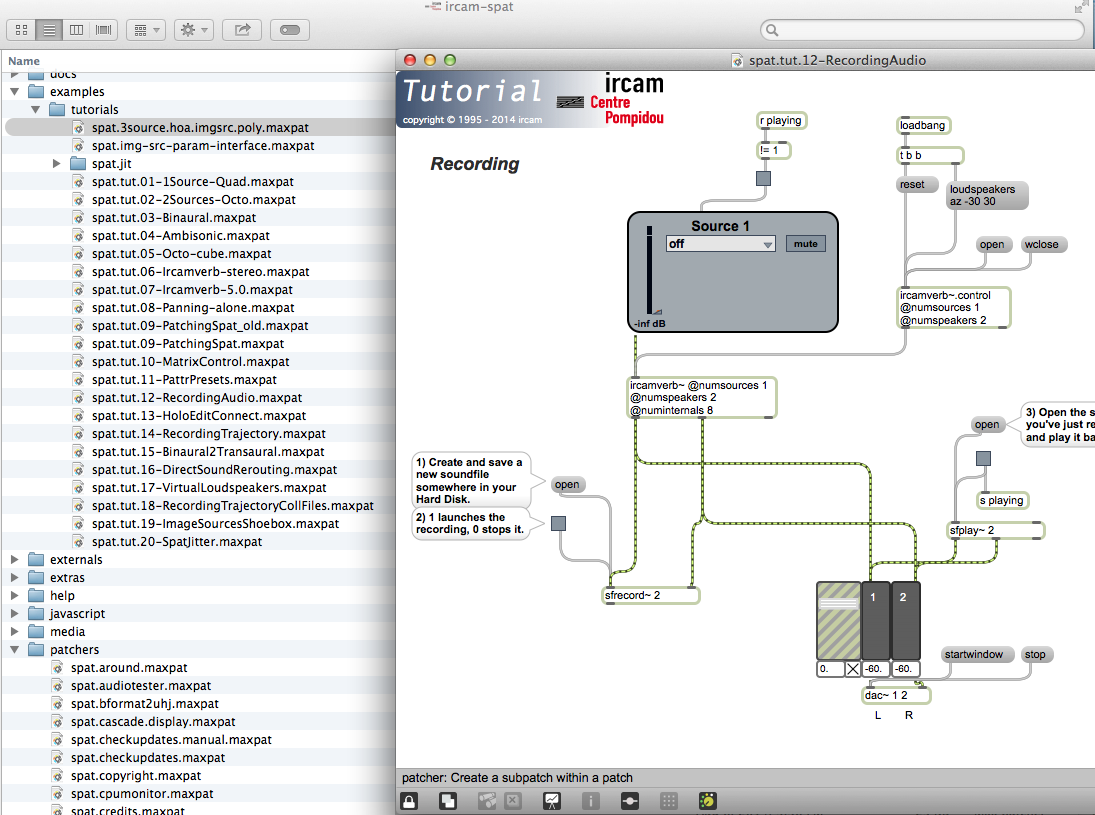This screenshot has height=815, width=1095.
Task: Click the 'open' message above sfplay~
Action: pyautogui.click(x=987, y=425)
